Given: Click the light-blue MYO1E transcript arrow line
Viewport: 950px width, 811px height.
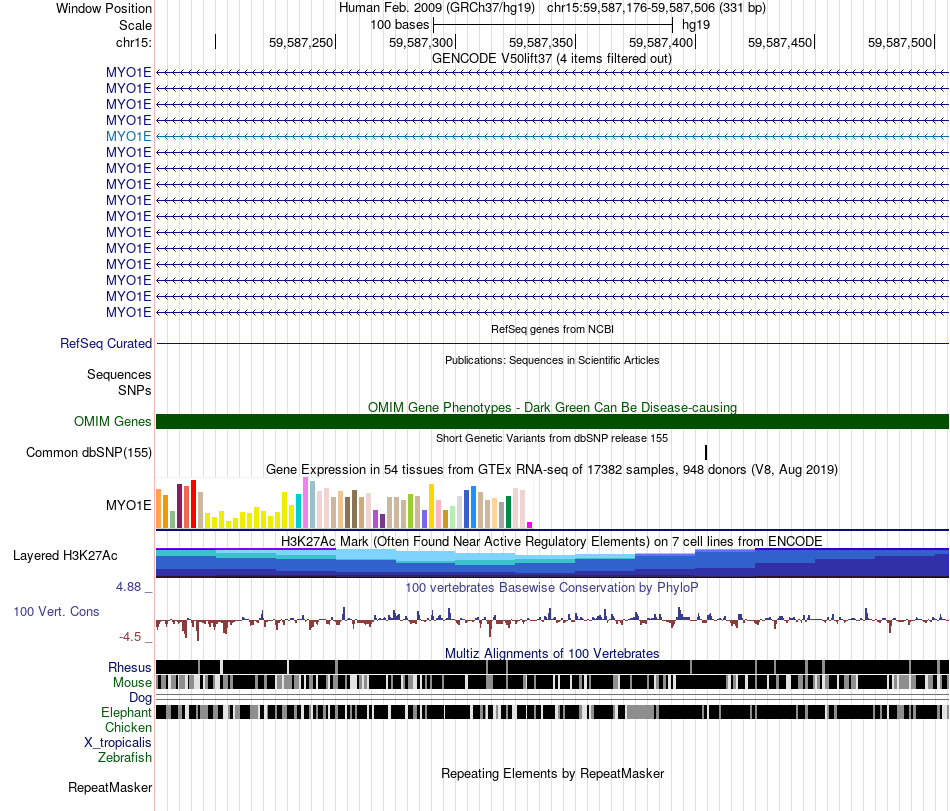Looking at the screenshot, I should 552,136.
